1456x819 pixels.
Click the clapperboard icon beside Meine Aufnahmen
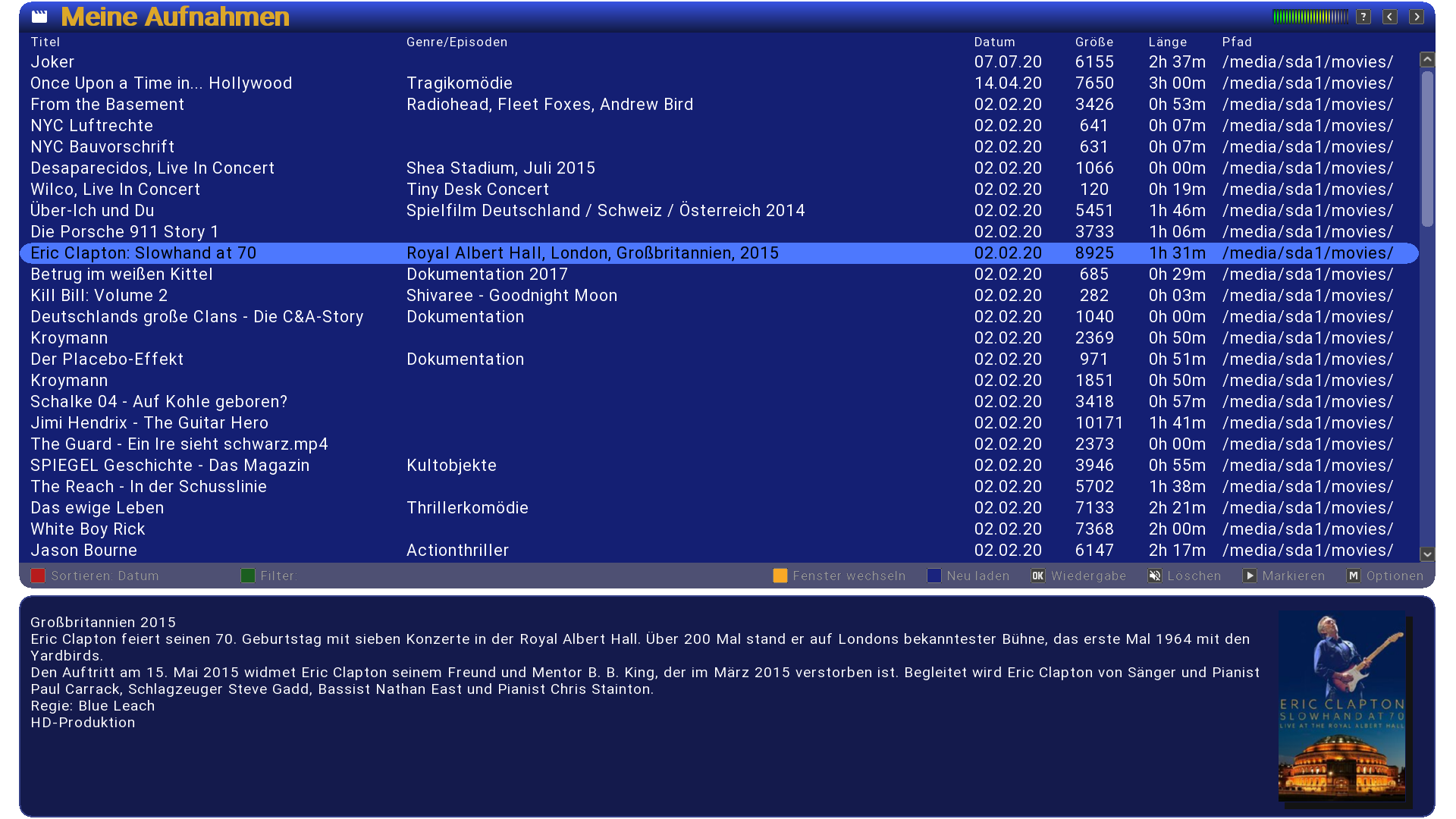[x=39, y=16]
